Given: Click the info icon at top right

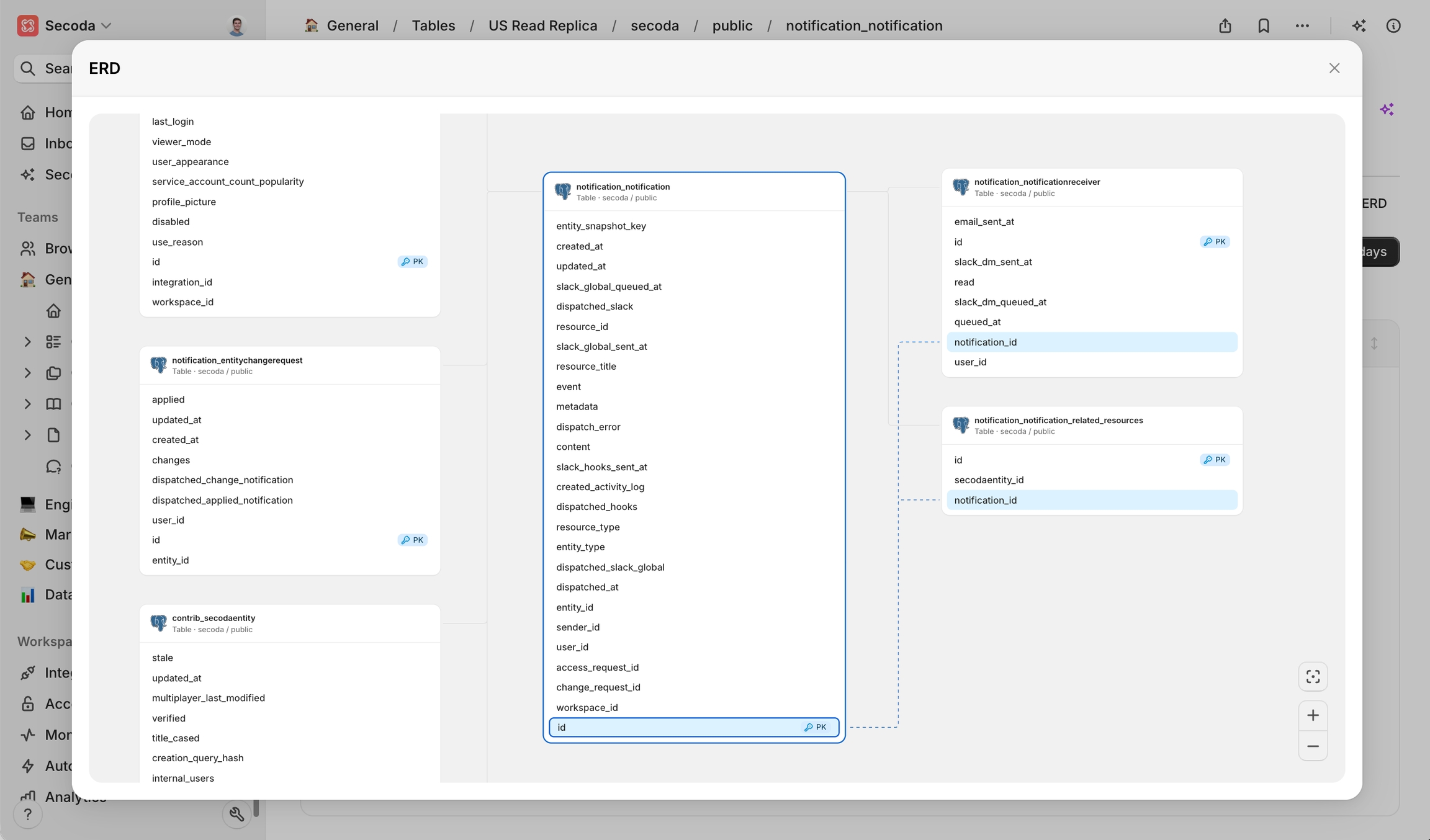Looking at the screenshot, I should 1393,25.
